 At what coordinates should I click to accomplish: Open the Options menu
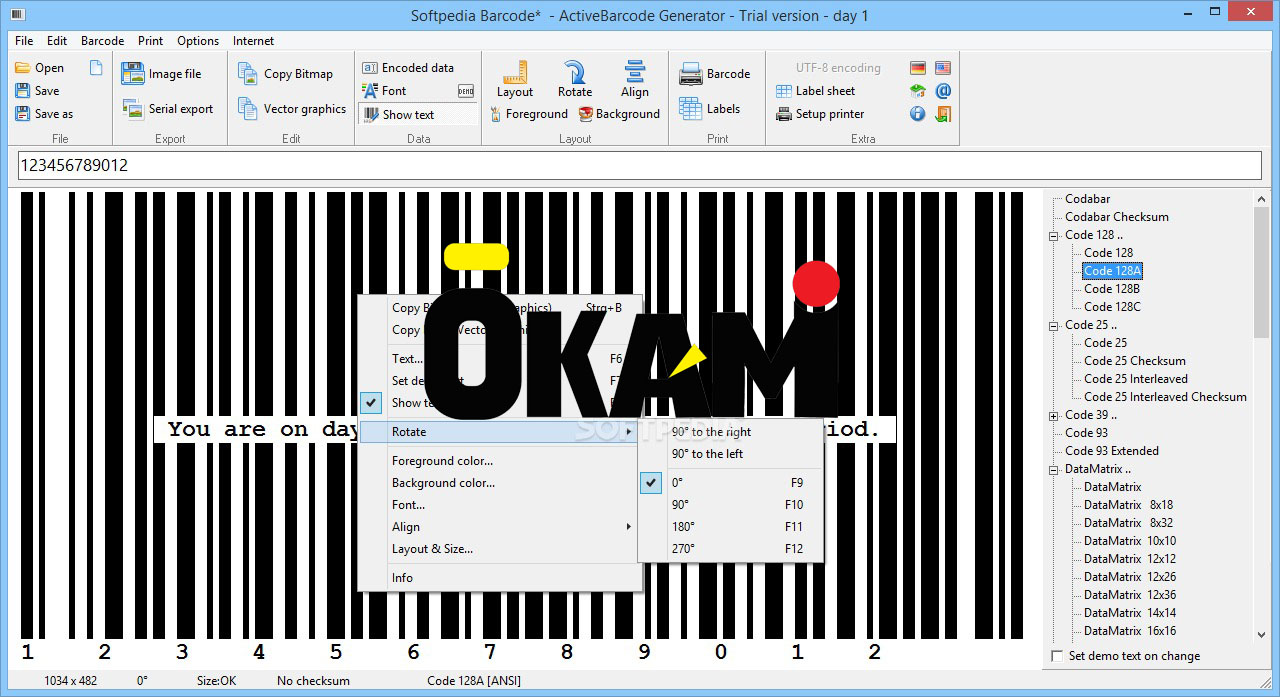[x=197, y=41]
